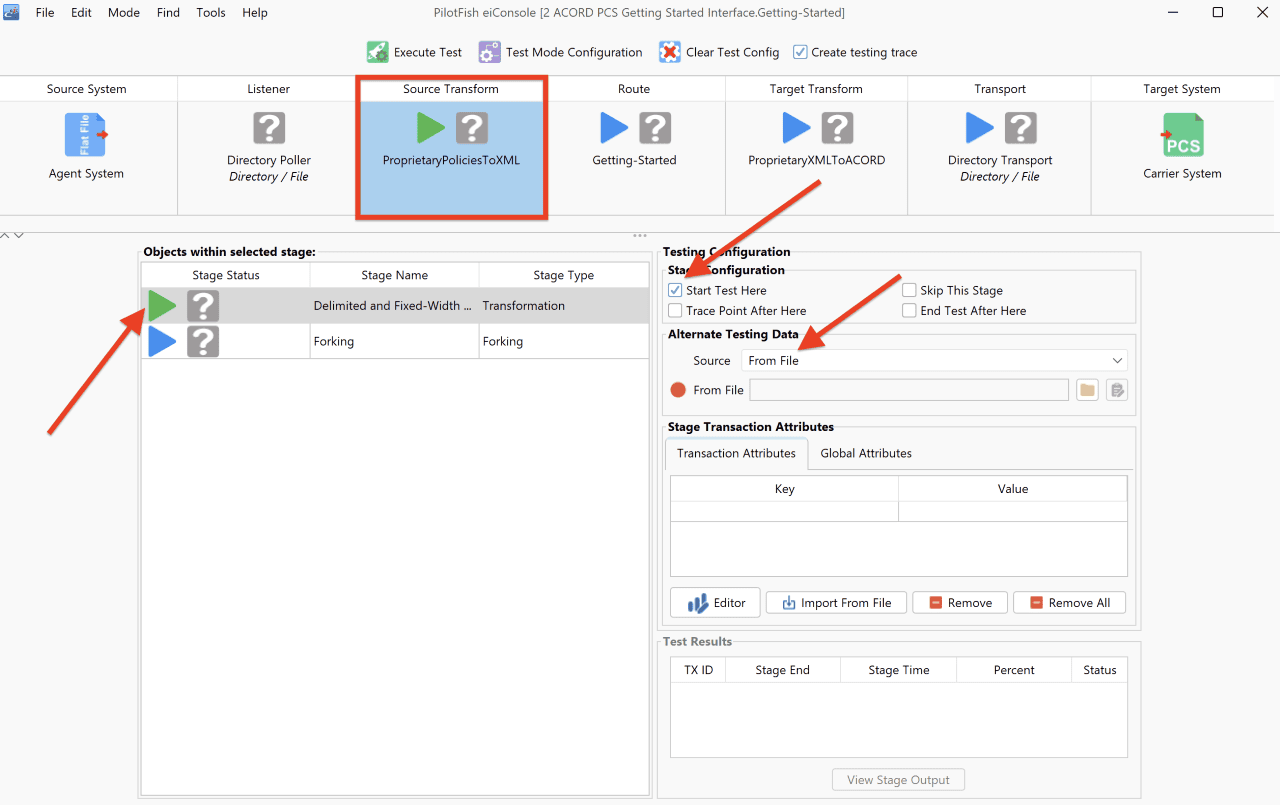This screenshot has width=1280, height=805.
Task: Click question mark icon in Delimited row
Action: tap(203, 306)
